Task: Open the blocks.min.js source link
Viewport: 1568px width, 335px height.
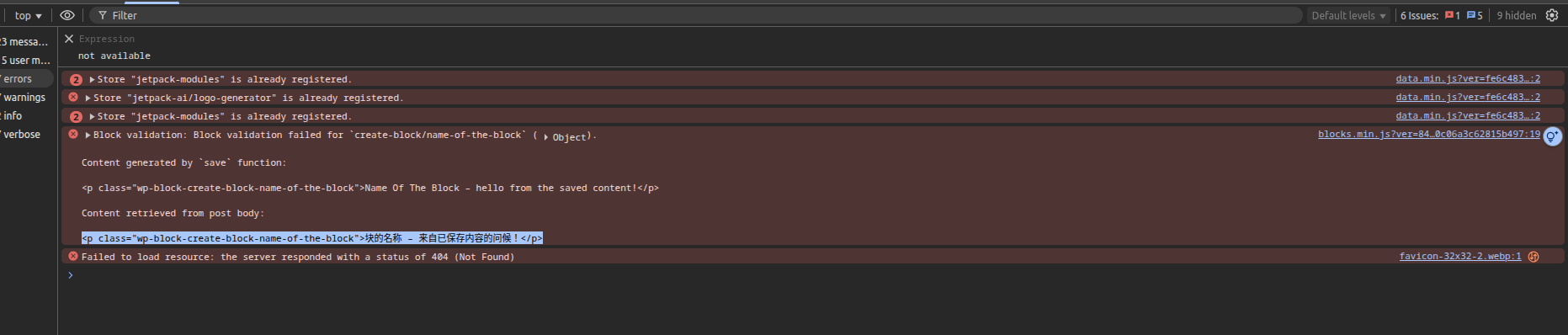Action: [1429, 135]
